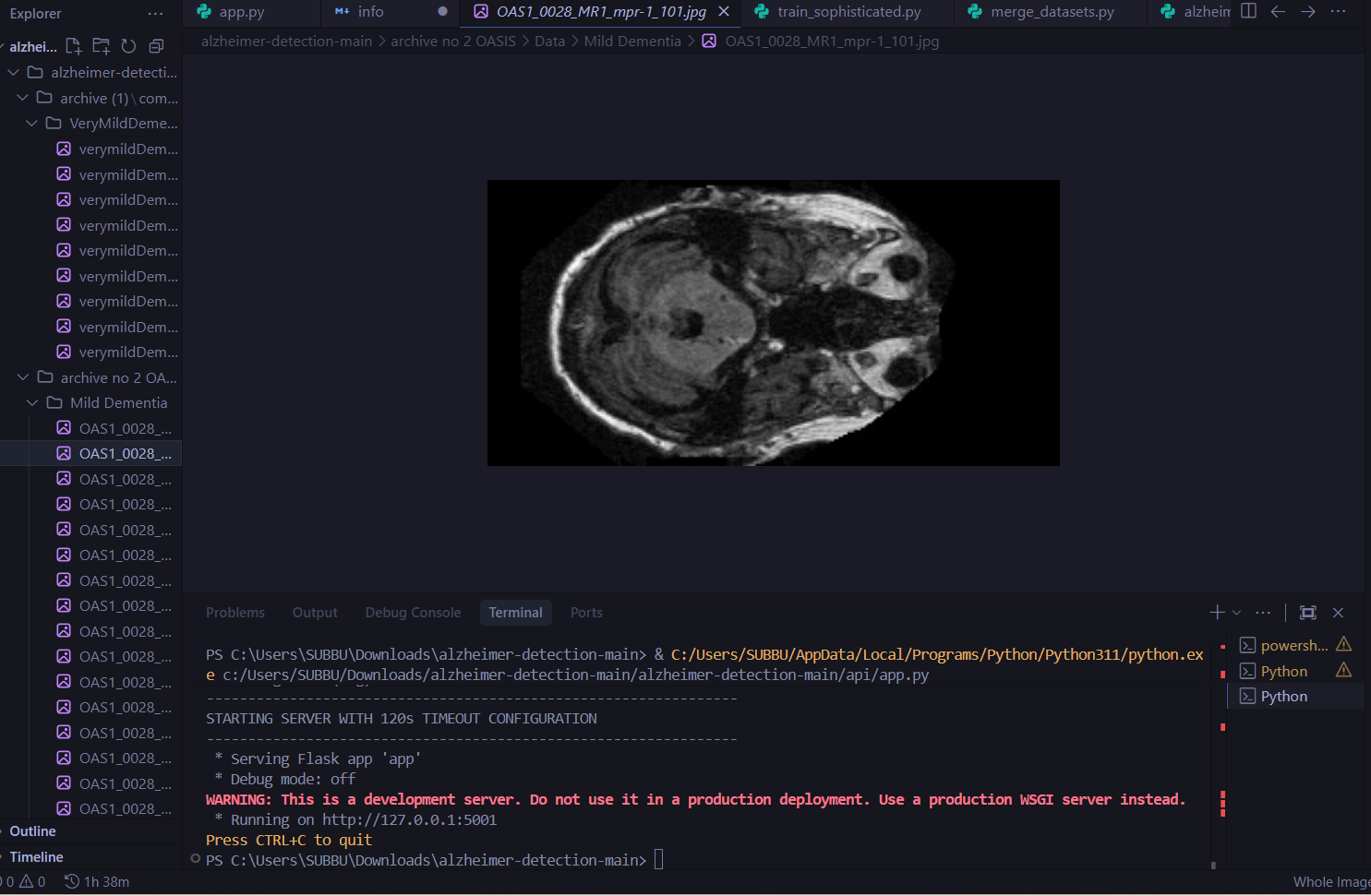Switch to the Debug Console tab
The height and width of the screenshot is (896, 1371).
(413, 613)
